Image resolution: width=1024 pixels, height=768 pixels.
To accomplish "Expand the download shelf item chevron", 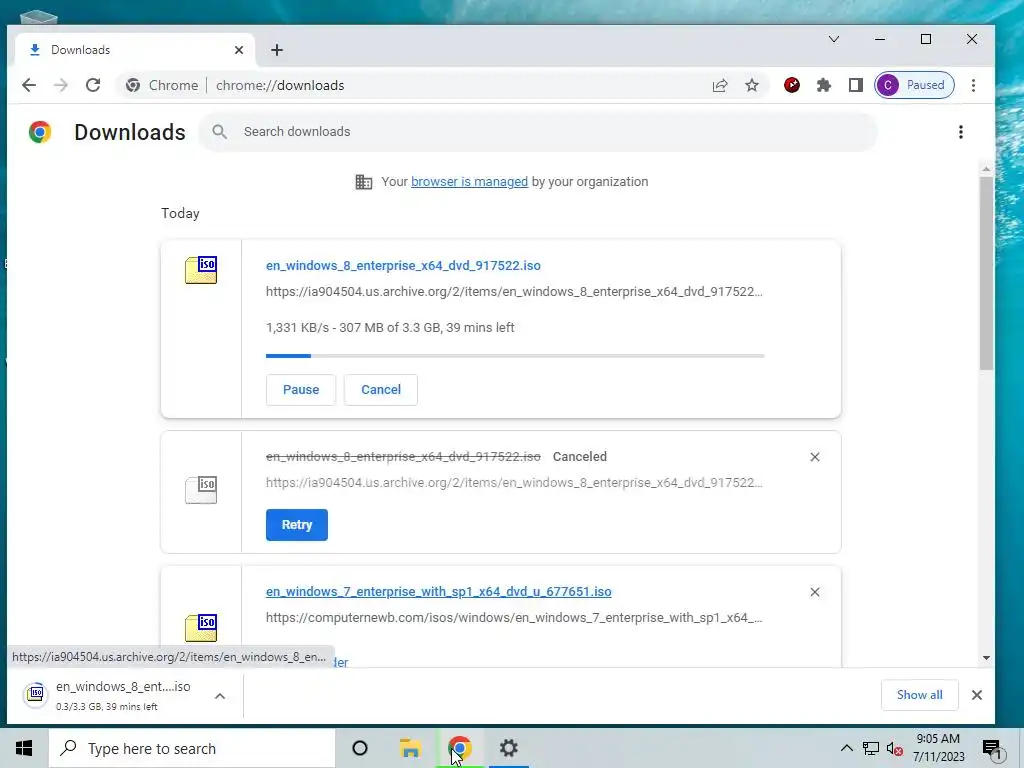I will [x=220, y=696].
